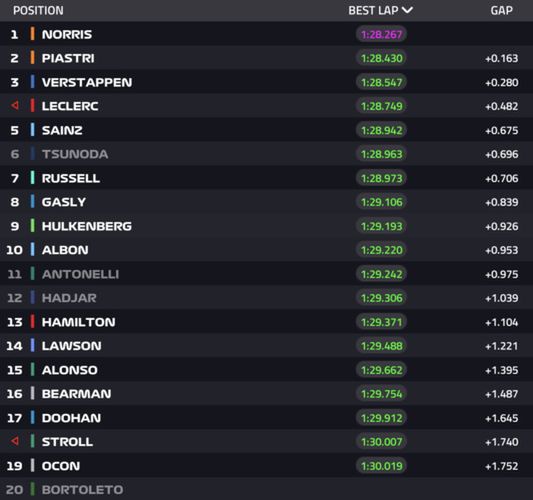Click Stroll's 1:30.007 lap time badge
This screenshot has height=500, width=533.
click(381, 442)
